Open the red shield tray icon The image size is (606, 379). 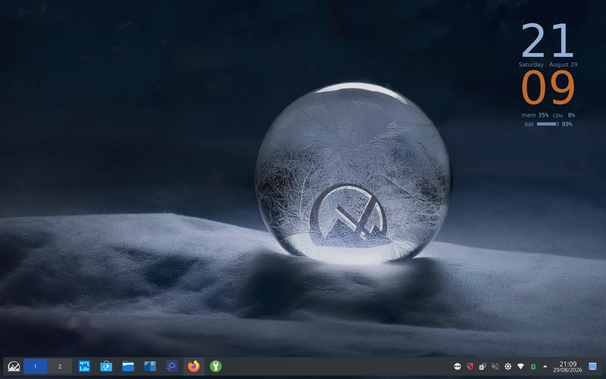[470, 366]
